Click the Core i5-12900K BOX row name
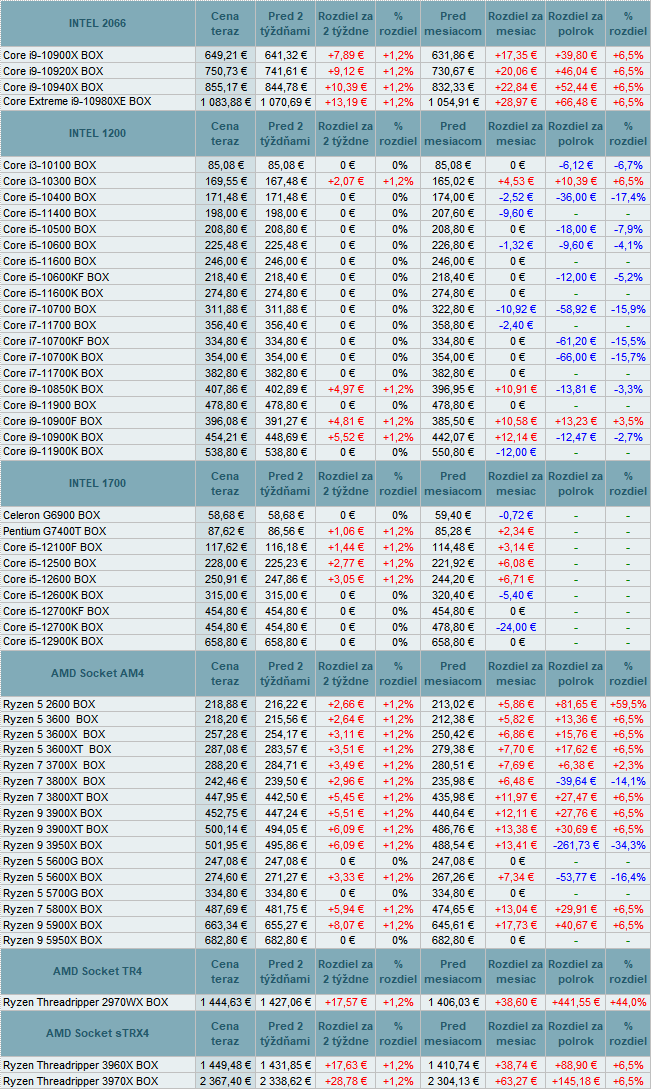 [x=53, y=642]
